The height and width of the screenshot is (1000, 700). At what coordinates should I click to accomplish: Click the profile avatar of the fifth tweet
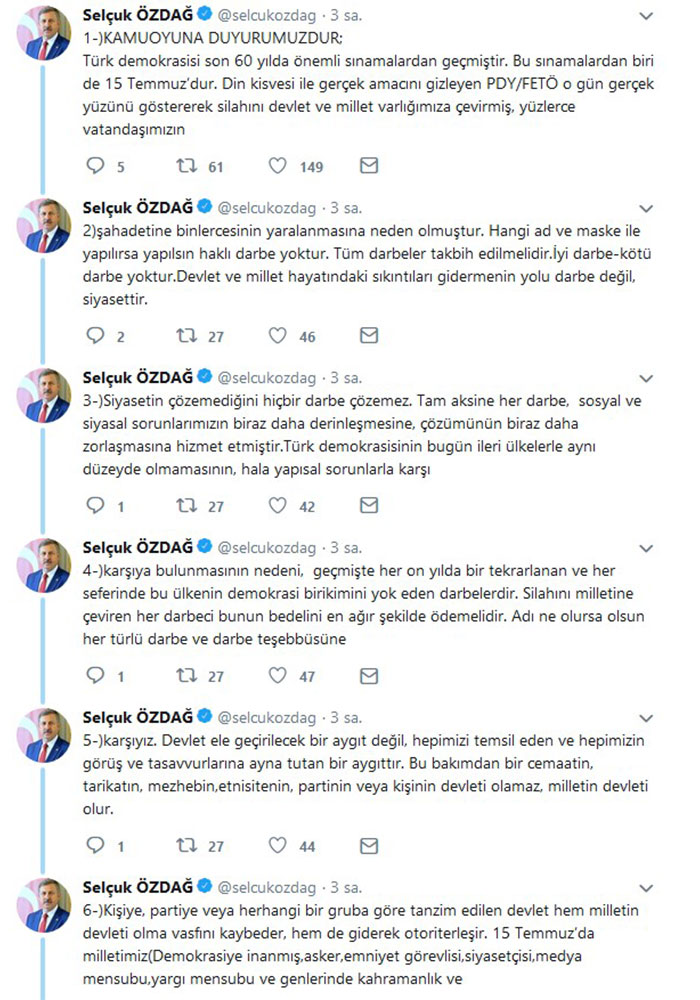48,738
